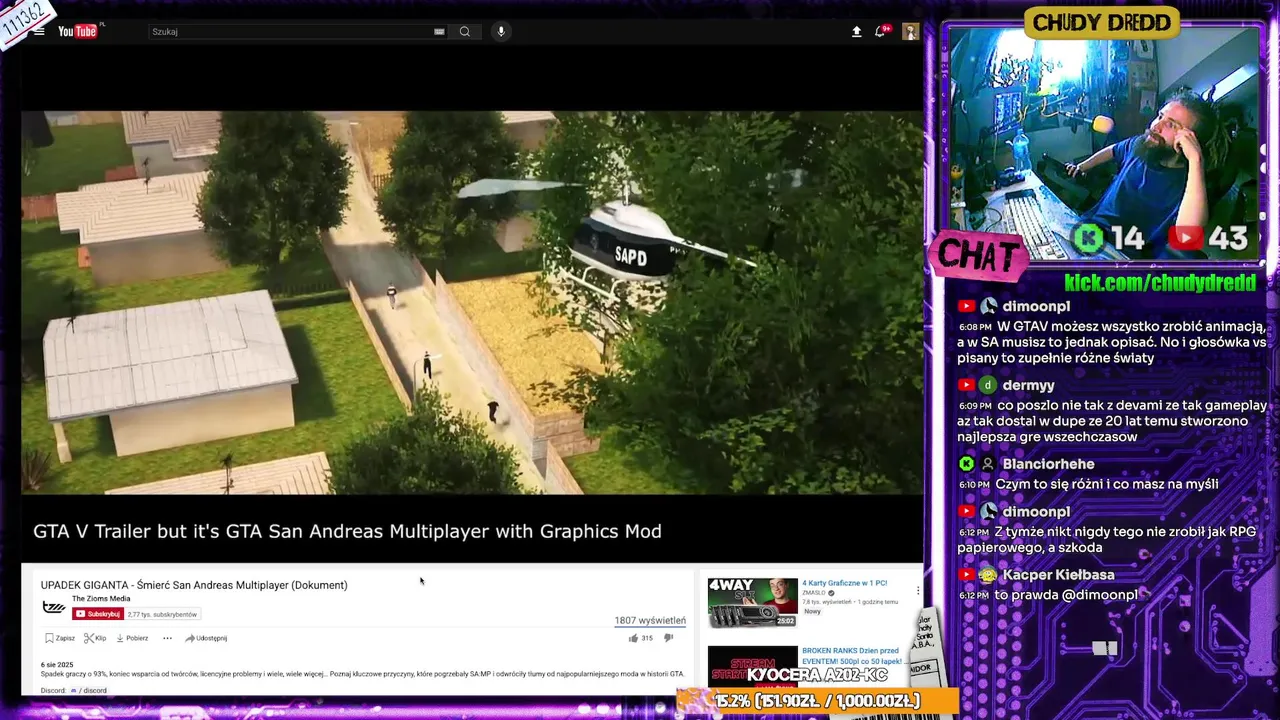Image resolution: width=1280 pixels, height=720 pixels.
Task: Click Blanciorhehe username in chat
Action: pos(1048,464)
